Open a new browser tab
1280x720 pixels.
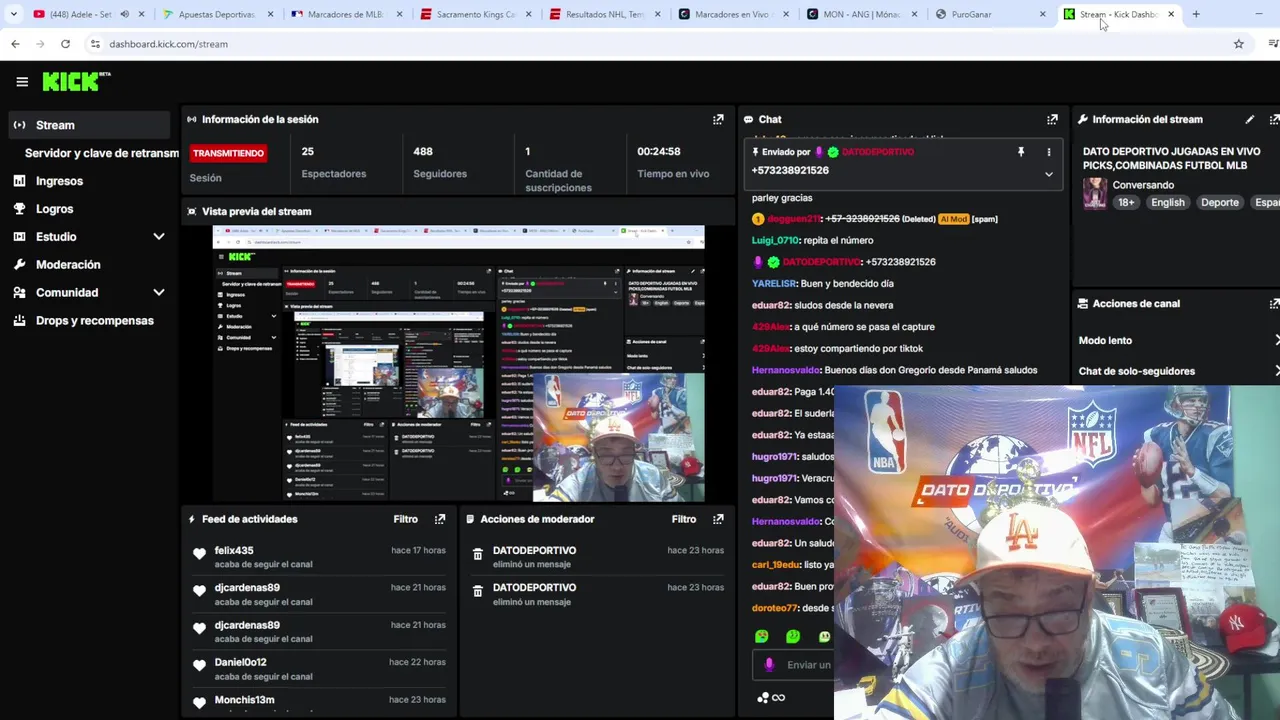tap(1196, 14)
